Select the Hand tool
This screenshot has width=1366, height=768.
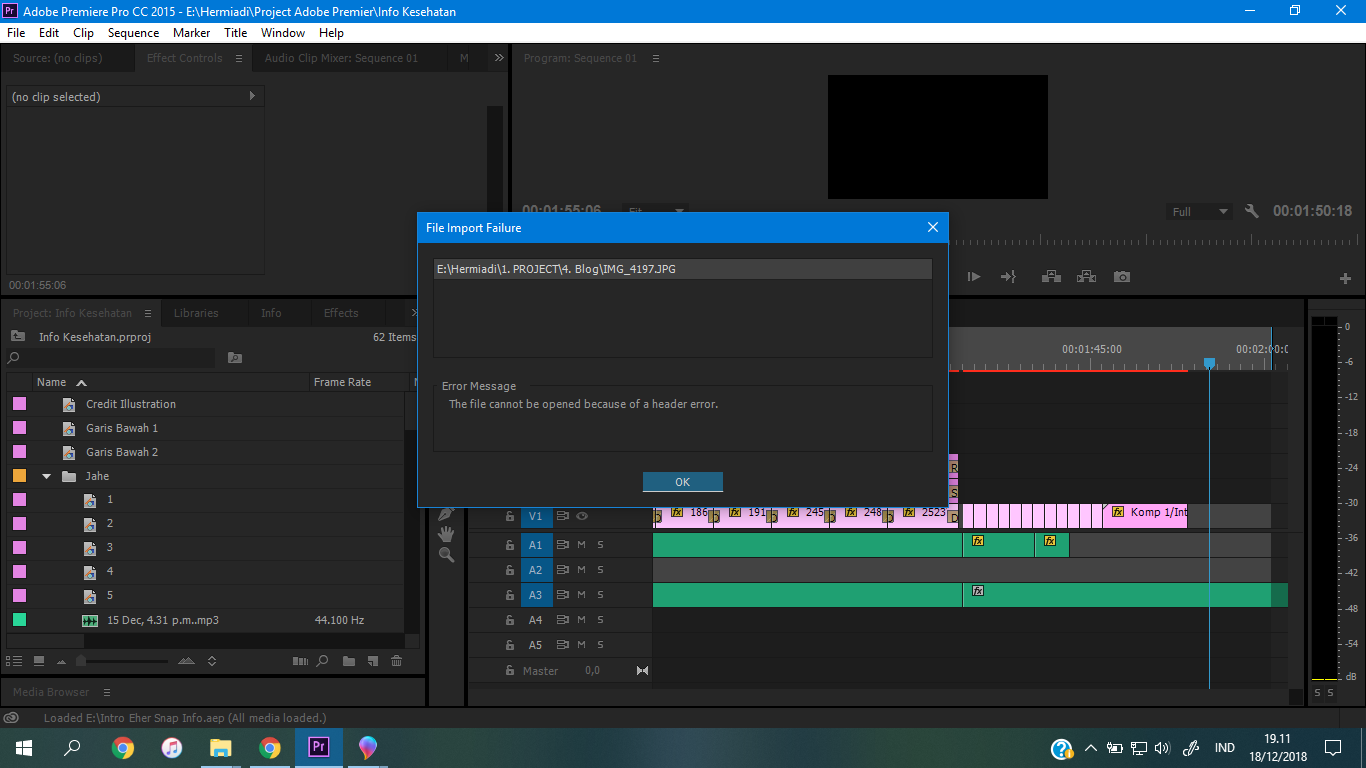446,534
